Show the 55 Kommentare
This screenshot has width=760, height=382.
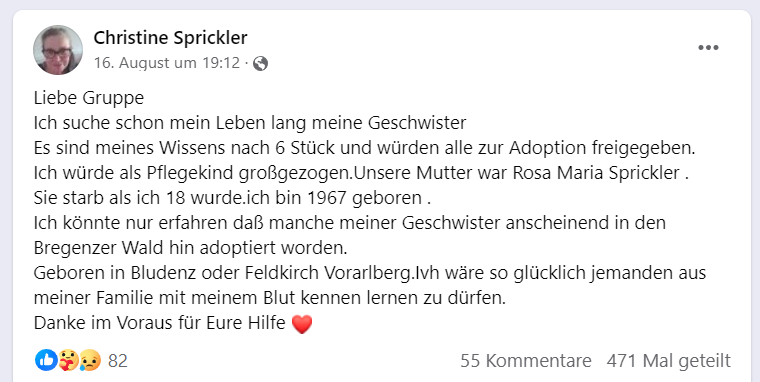coord(526,361)
